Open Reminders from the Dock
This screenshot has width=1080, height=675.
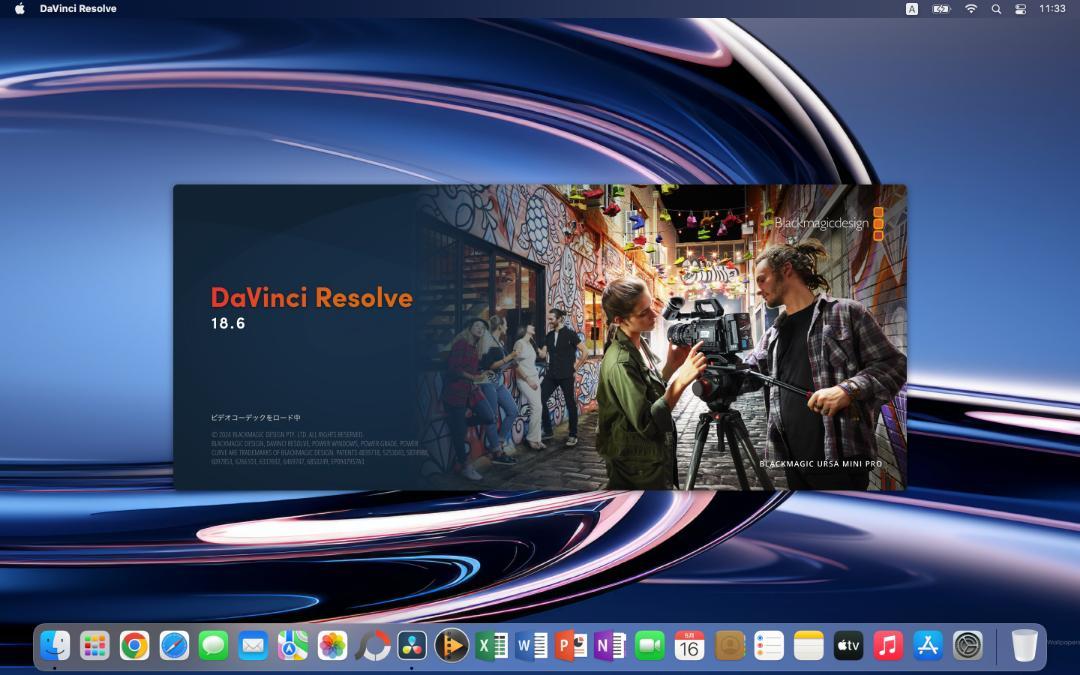click(x=769, y=646)
